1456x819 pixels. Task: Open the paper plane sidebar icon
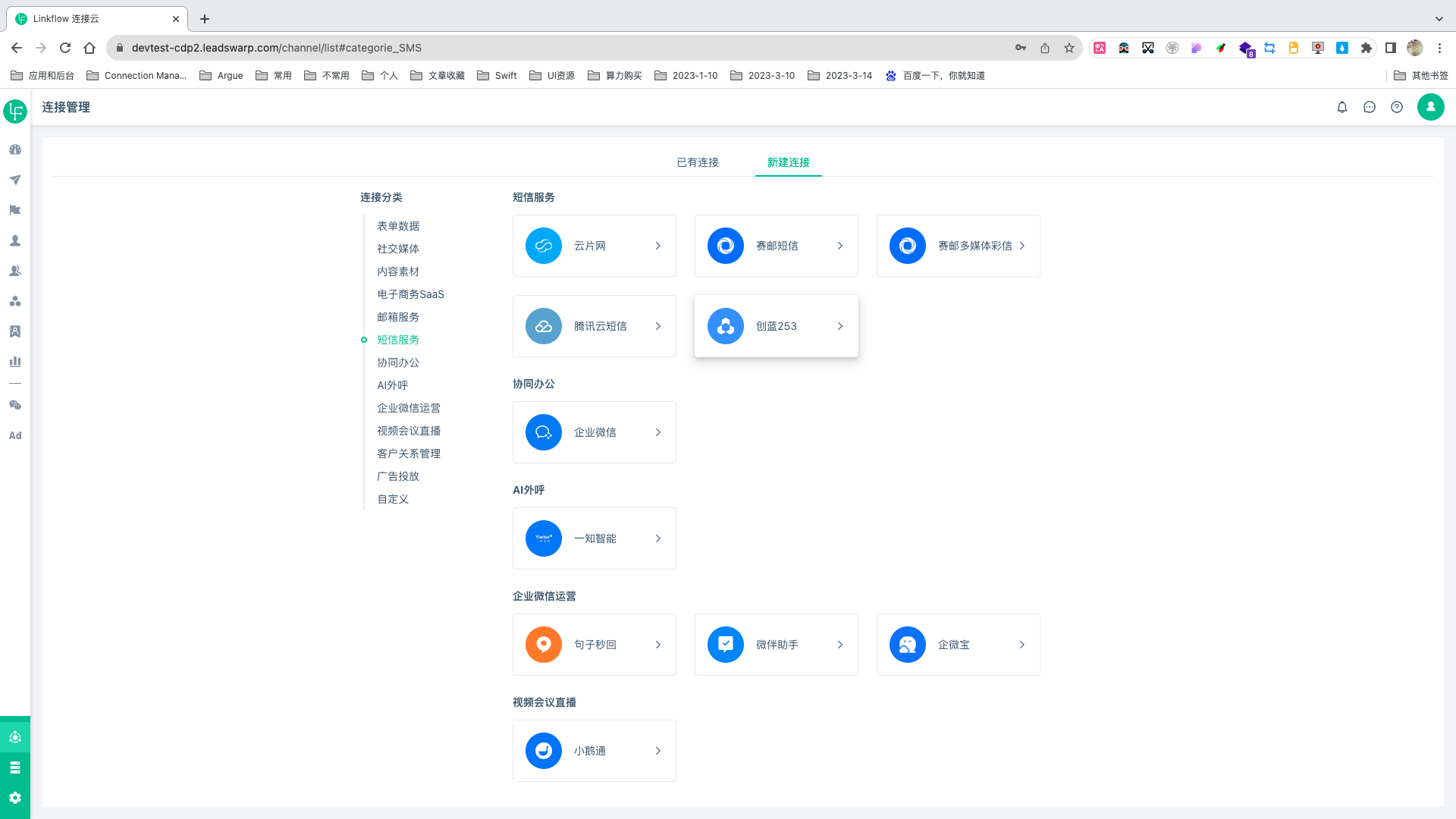(x=15, y=180)
